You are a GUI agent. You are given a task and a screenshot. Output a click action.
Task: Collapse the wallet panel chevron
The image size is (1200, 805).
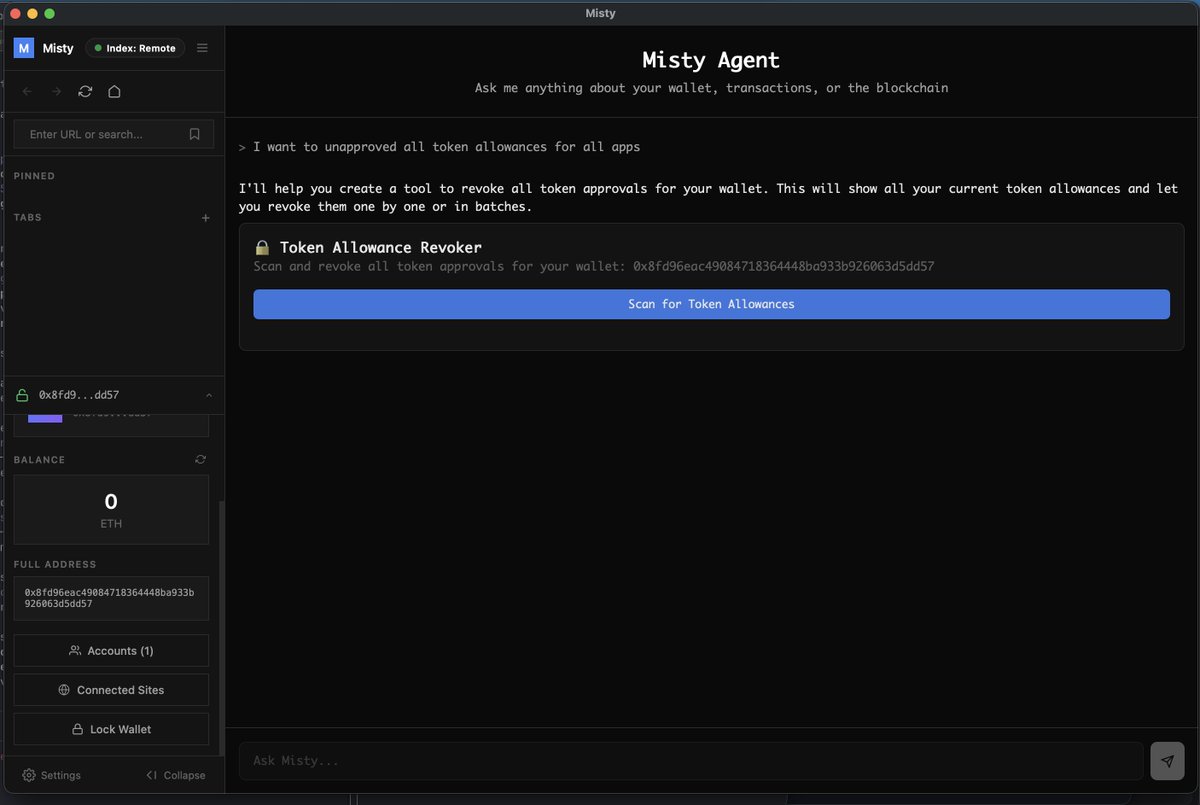(x=209, y=395)
